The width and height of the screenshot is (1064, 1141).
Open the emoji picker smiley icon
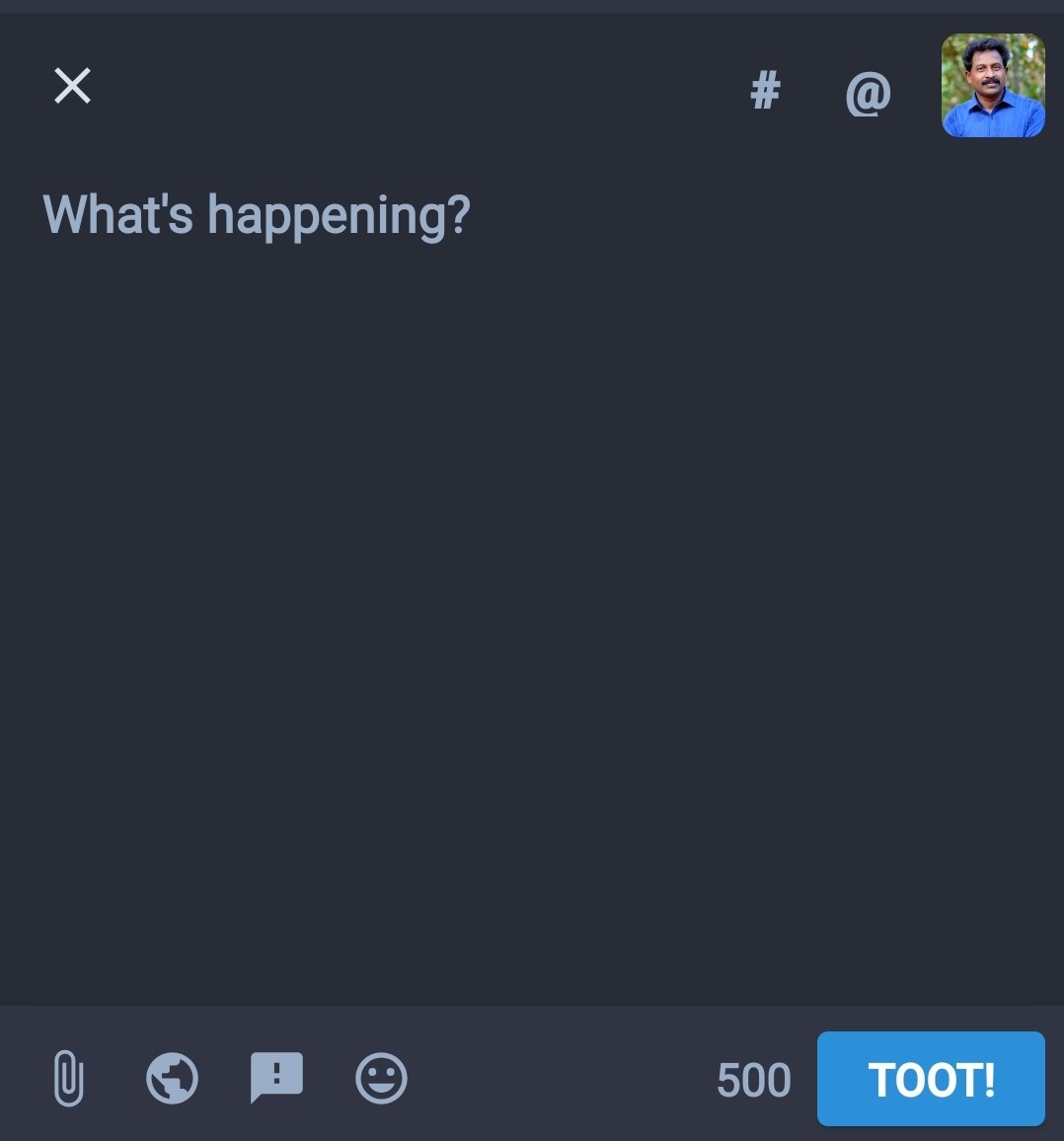381,1078
